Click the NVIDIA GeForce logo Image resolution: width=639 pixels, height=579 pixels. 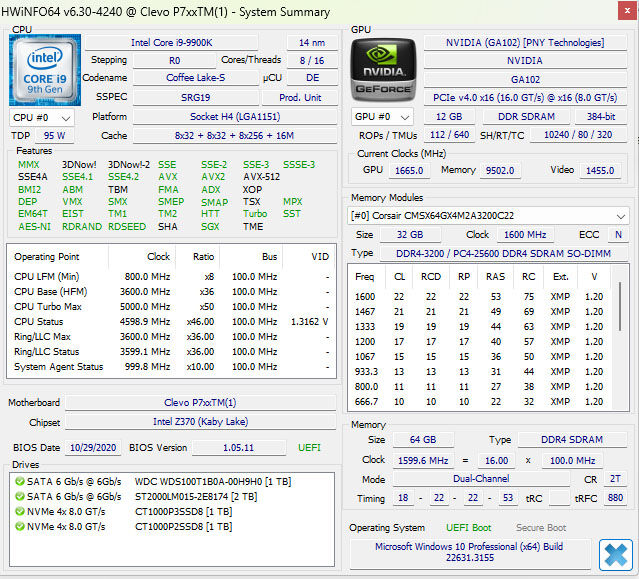383,70
